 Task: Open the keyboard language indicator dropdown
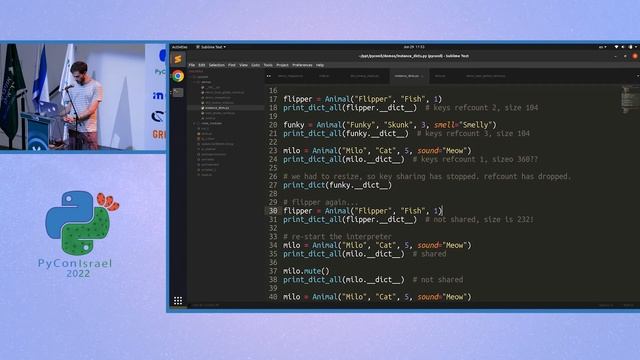tap(602, 47)
